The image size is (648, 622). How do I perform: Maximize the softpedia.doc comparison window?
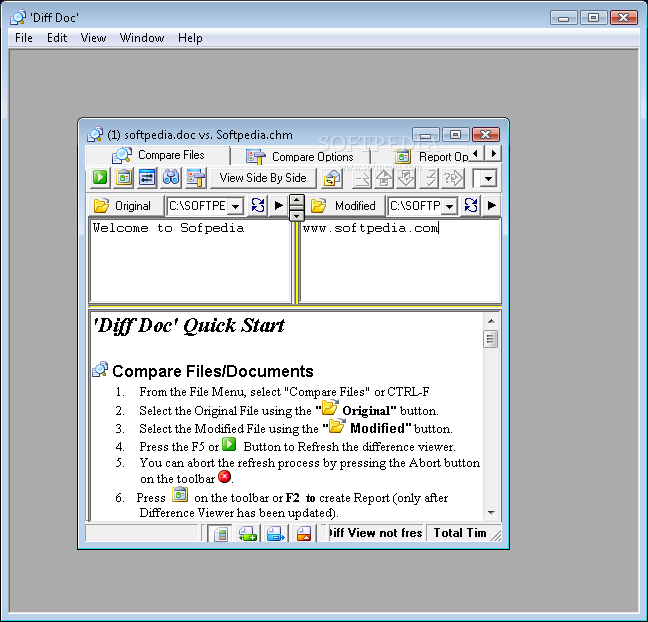tap(455, 134)
